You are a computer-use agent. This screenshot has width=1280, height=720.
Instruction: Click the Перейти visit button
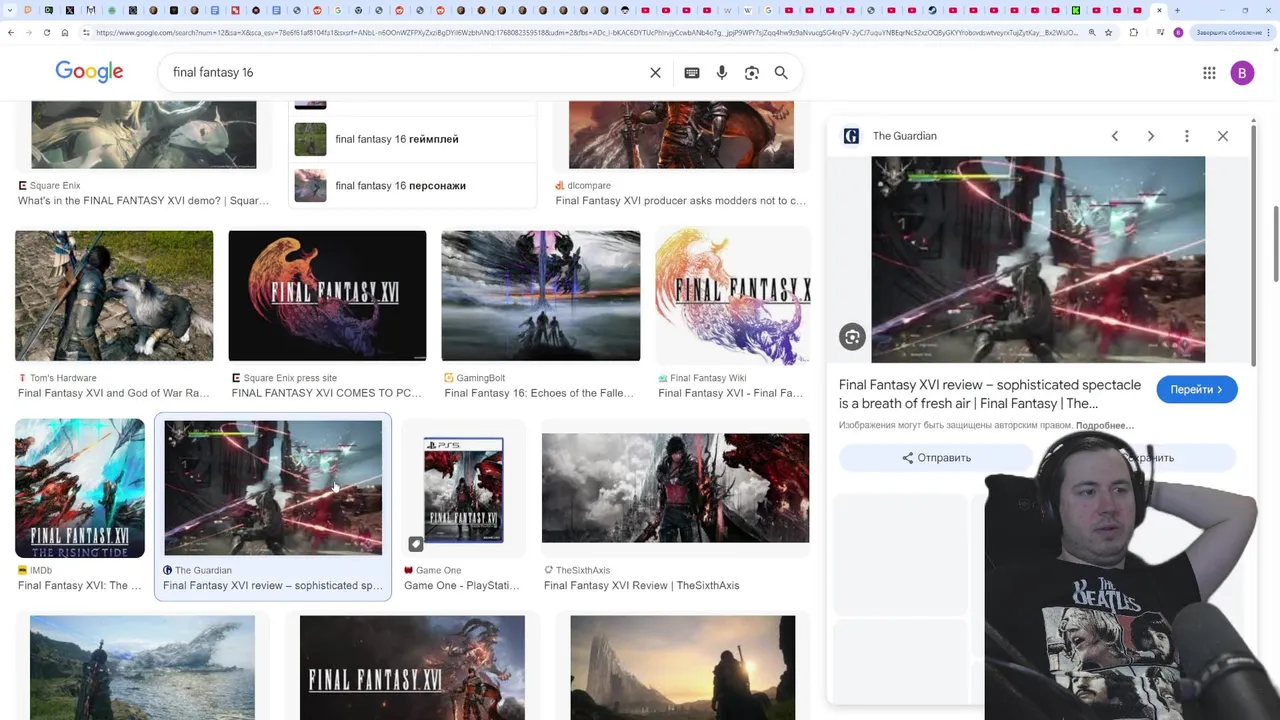click(1197, 390)
